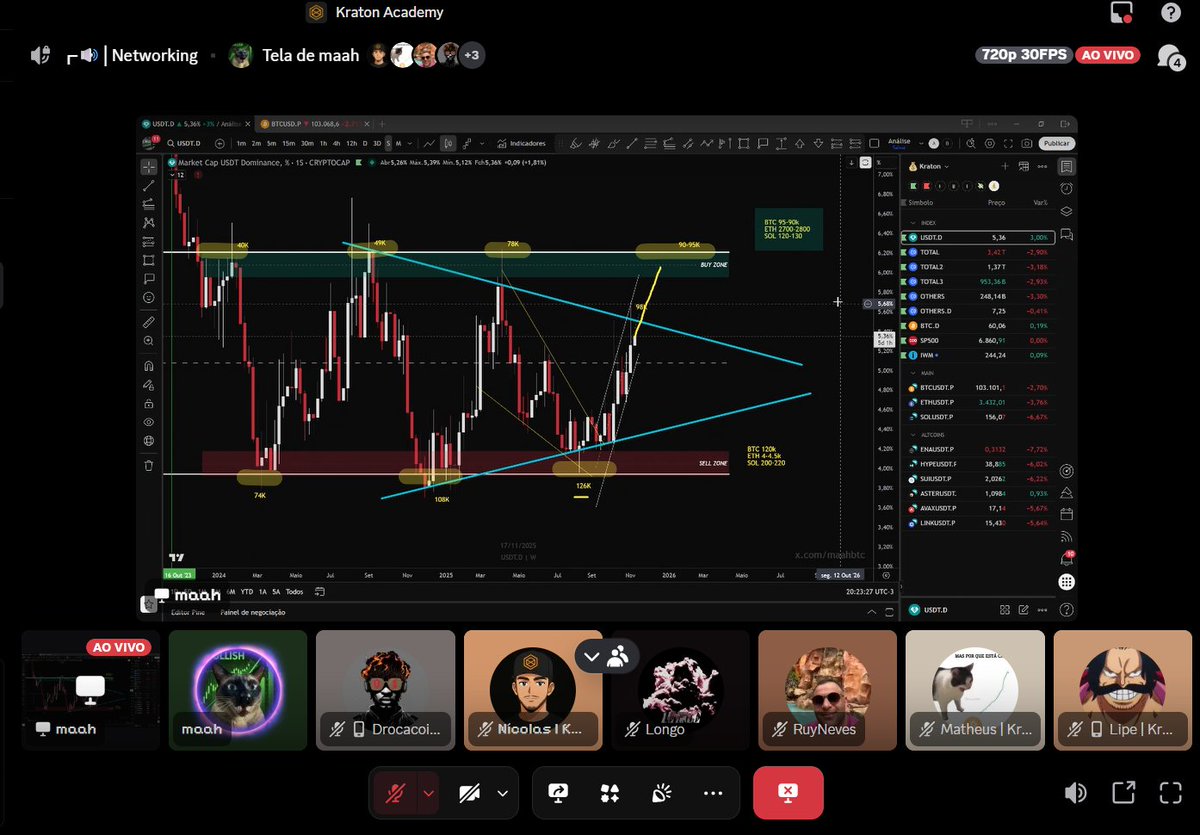The width and height of the screenshot is (1200, 835).
Task: Open the Alerts clock icon on right sidebar
Action: pyautogui.click(x=1067, y=188)
